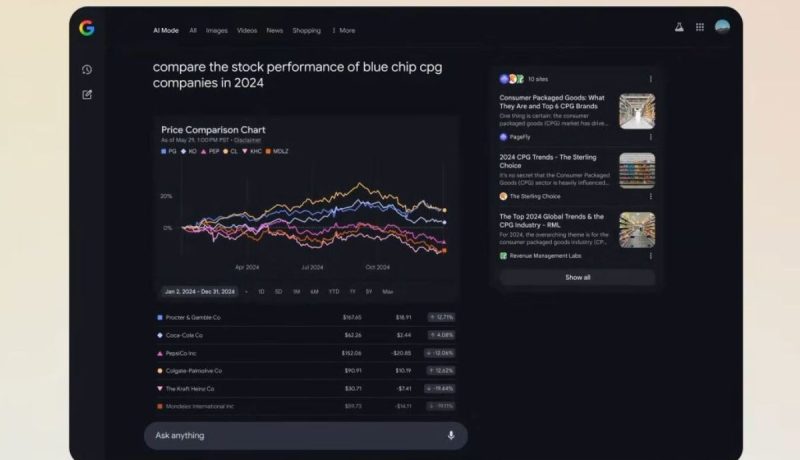Toggle the CL series in chart legend
800x460 pixels.
point(230,151)
